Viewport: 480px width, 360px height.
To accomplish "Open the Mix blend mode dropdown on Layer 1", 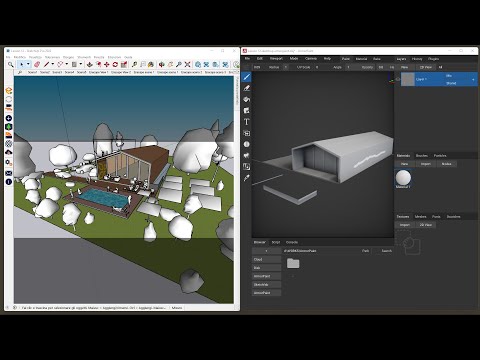I will 449,76.
